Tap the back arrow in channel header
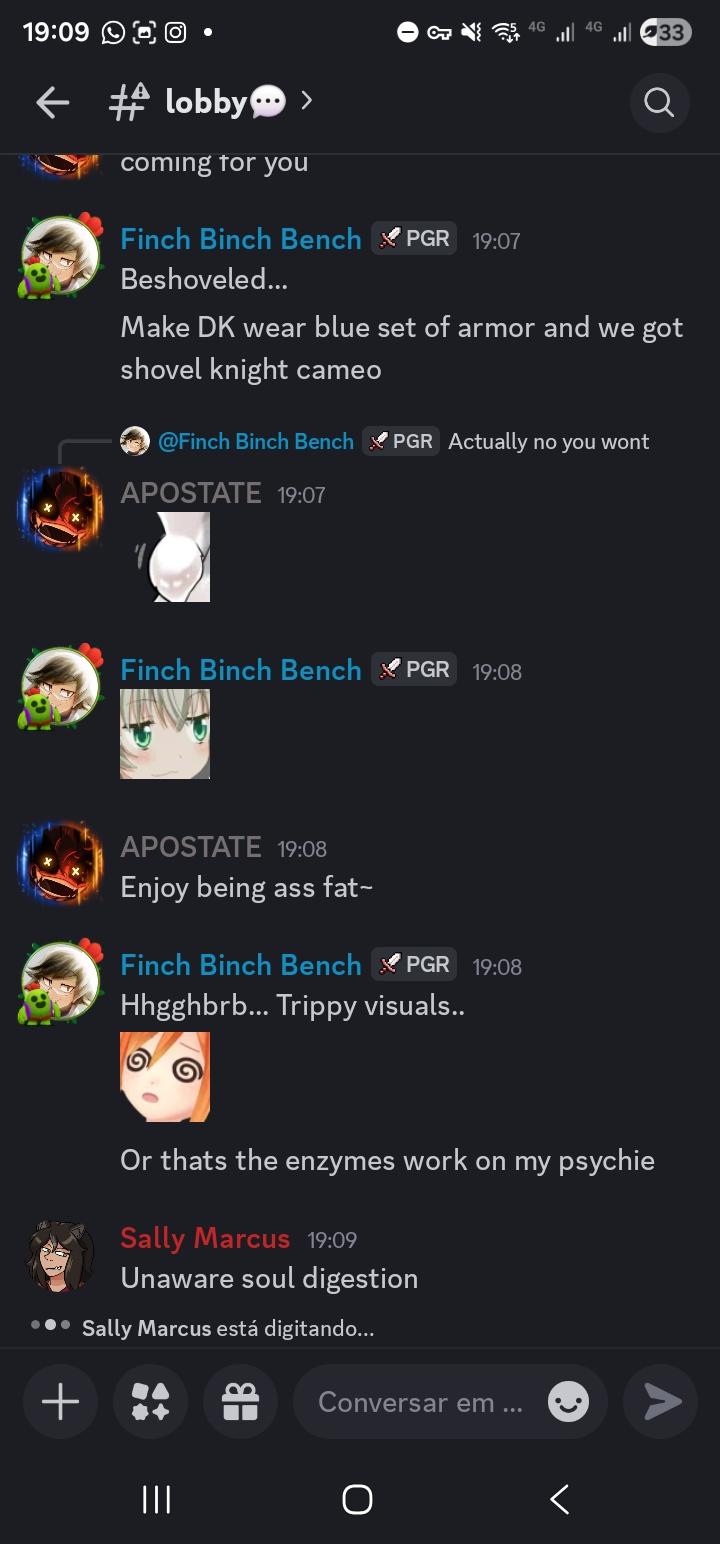The image size is (720, 1544). 52,102
